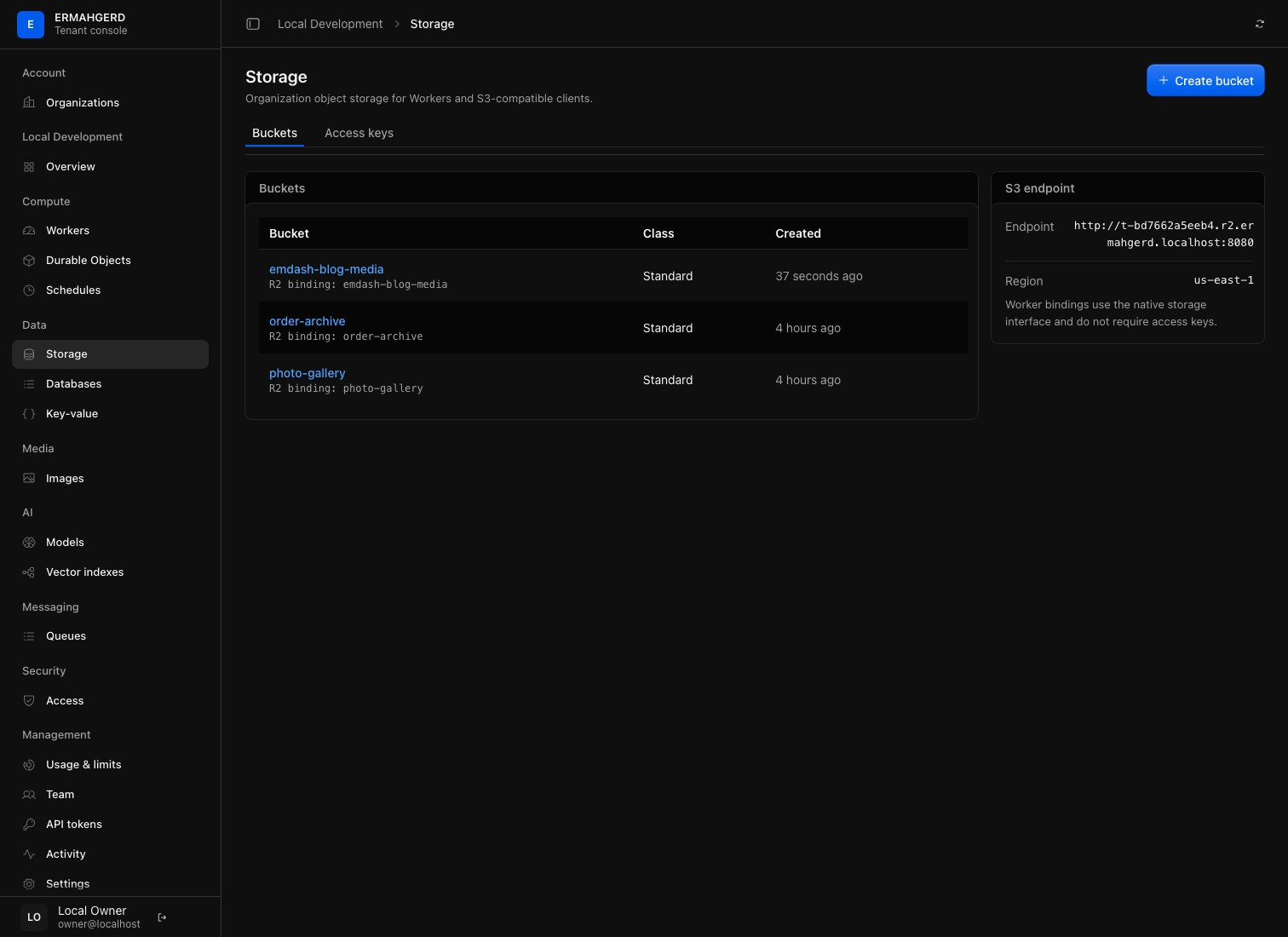Click the Workers cloud icon
This screenshot has height=937, width=1288.
click(x=29, y=231)
